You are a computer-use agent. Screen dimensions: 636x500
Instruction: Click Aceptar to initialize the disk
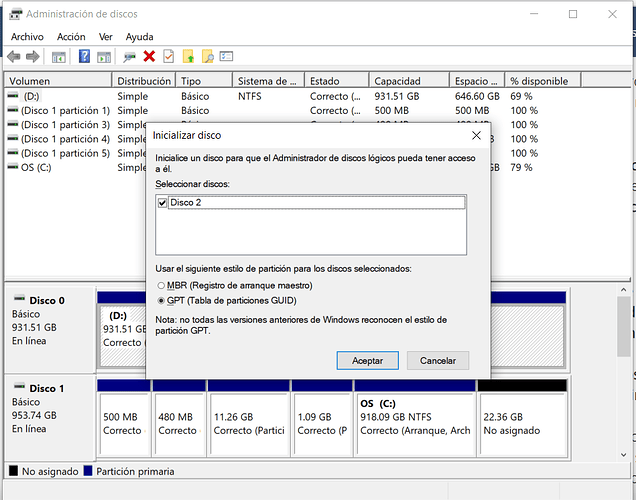click(367, 361)
